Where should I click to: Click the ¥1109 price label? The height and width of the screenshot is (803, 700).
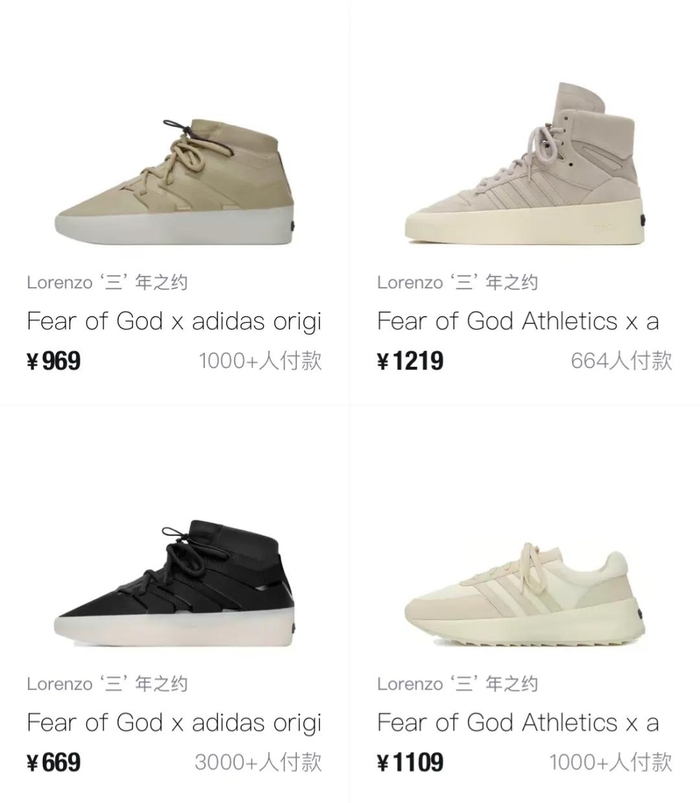point(410,763)
